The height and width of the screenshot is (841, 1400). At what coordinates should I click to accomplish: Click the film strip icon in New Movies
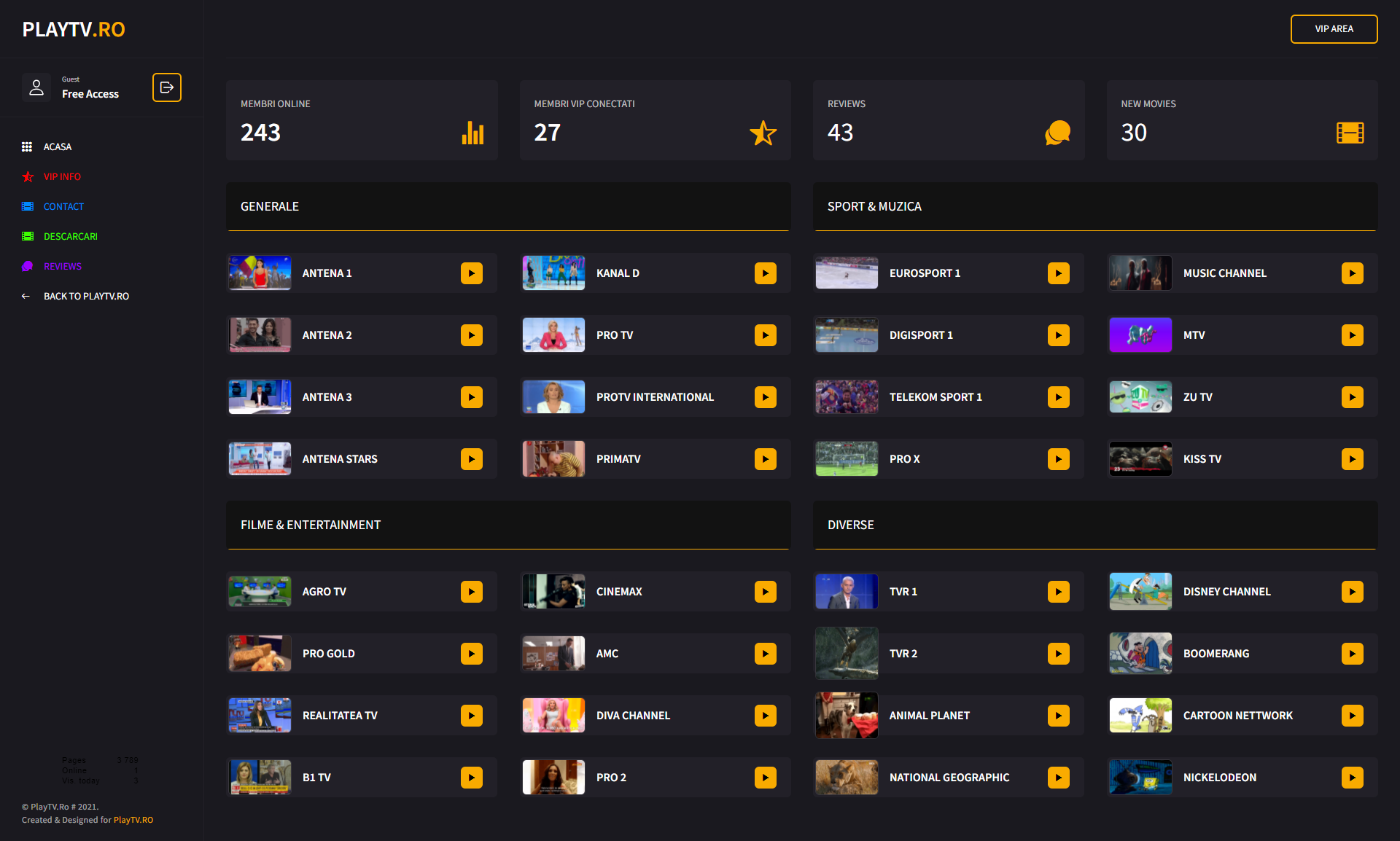click(1350, 133)
